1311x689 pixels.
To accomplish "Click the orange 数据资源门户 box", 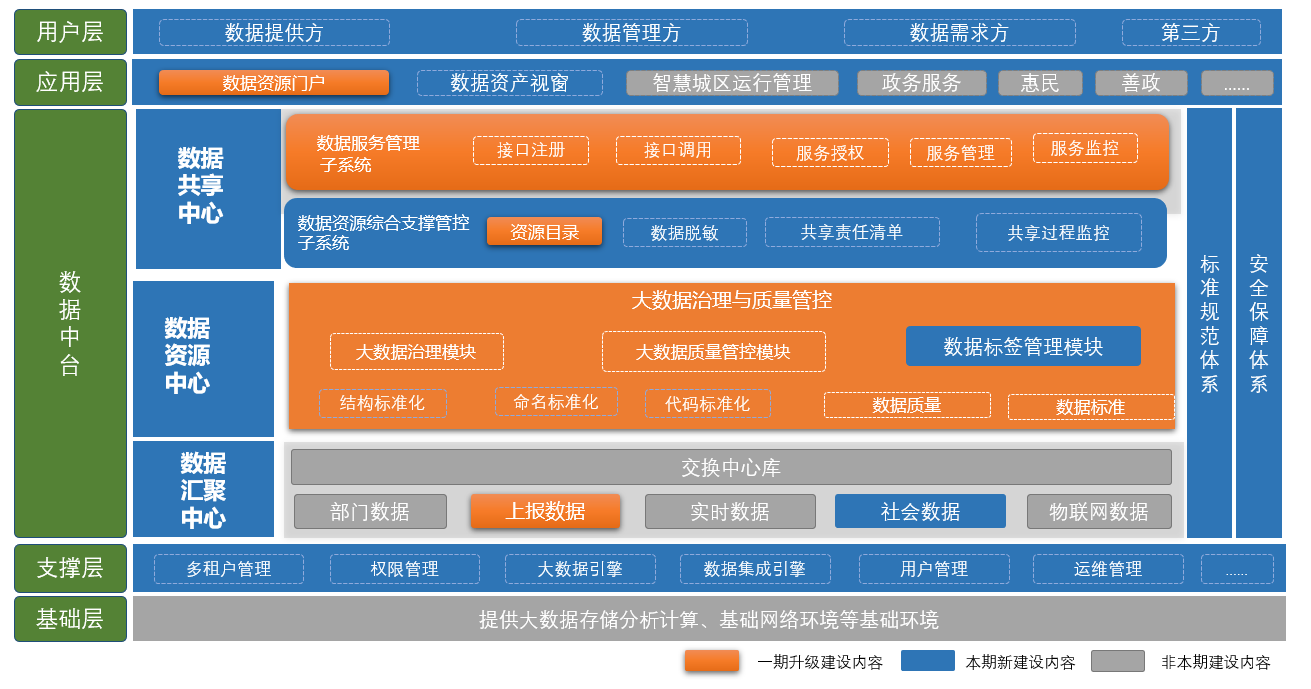I will (273, 83).
